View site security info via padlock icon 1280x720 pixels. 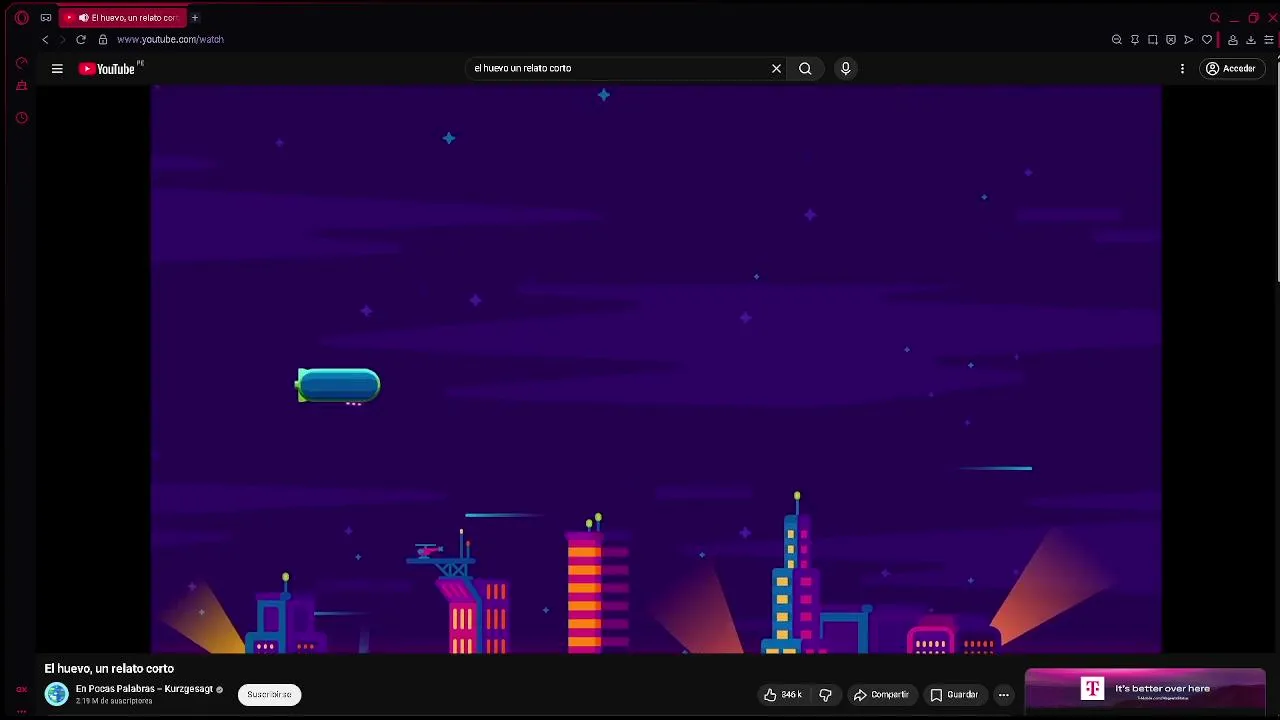[102, 39]
